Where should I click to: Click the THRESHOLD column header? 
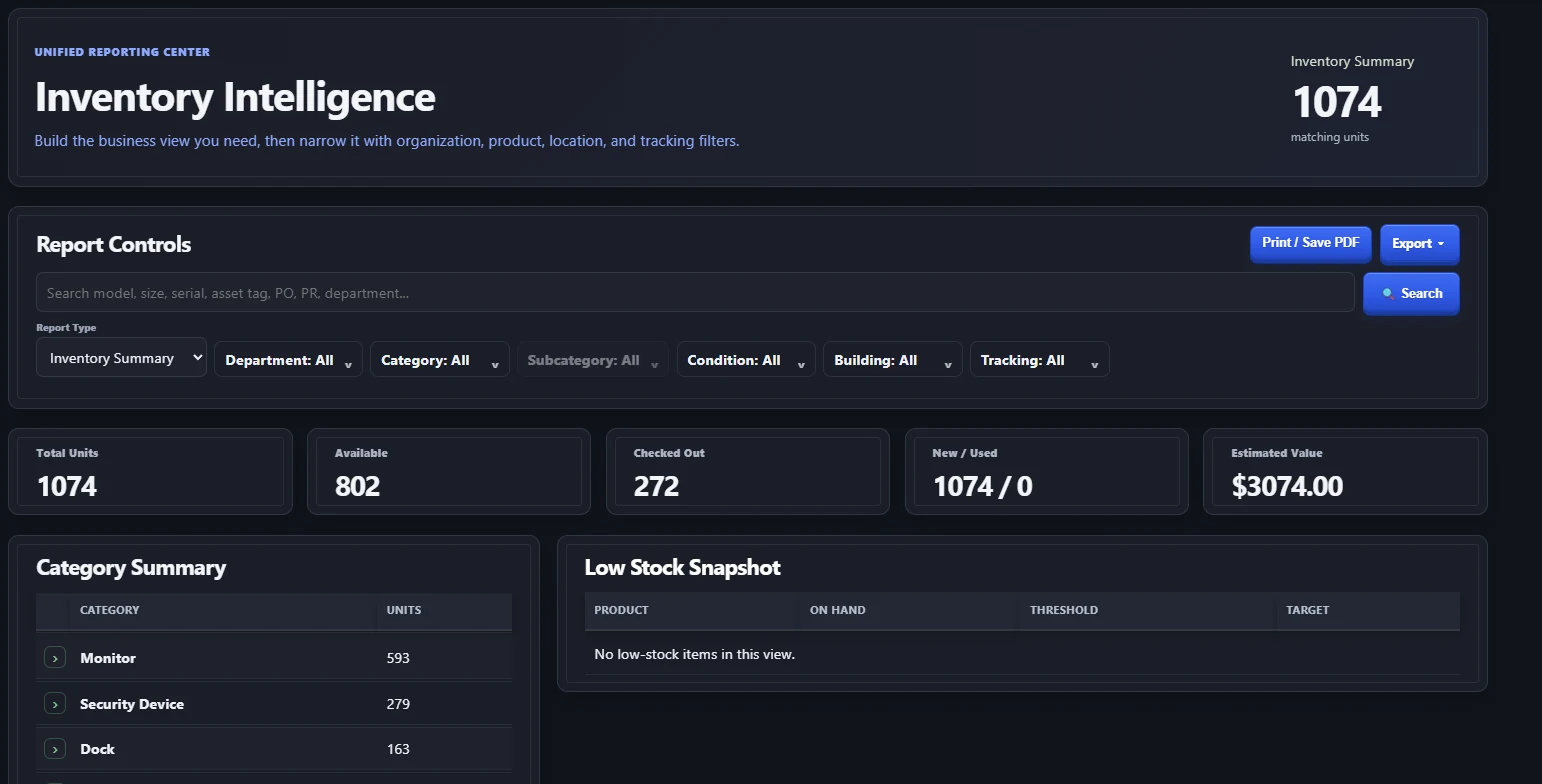click(x=1064, y=610)
